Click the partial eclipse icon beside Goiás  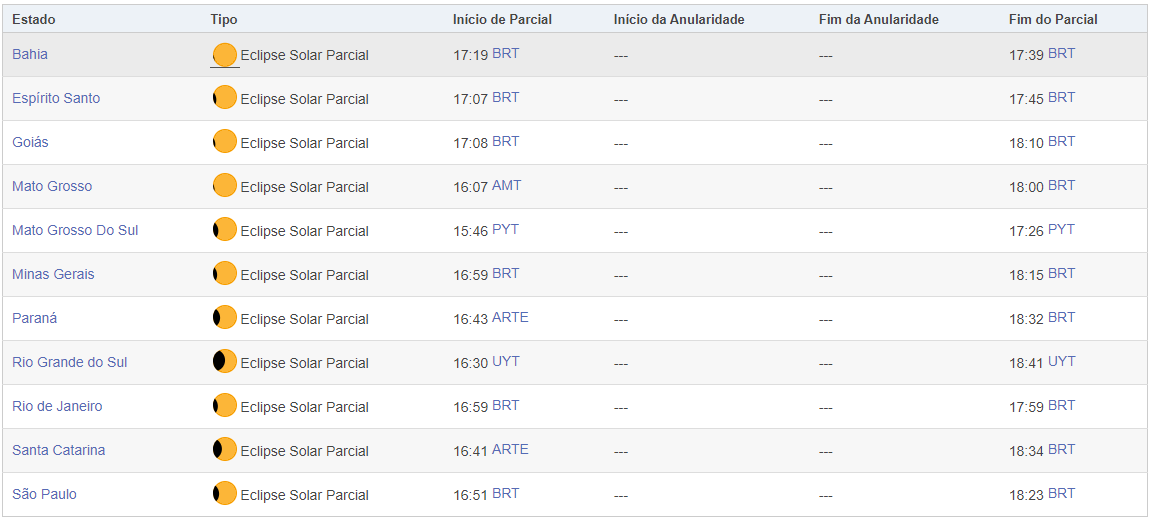pyautogui.click(x=225, y=142)
